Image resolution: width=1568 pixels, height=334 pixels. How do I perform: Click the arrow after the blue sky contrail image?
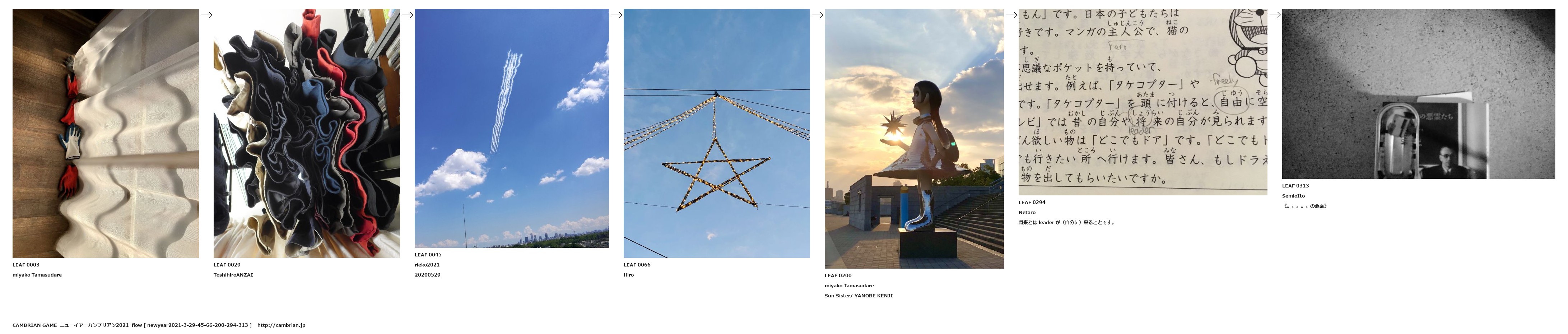point(617,15)
